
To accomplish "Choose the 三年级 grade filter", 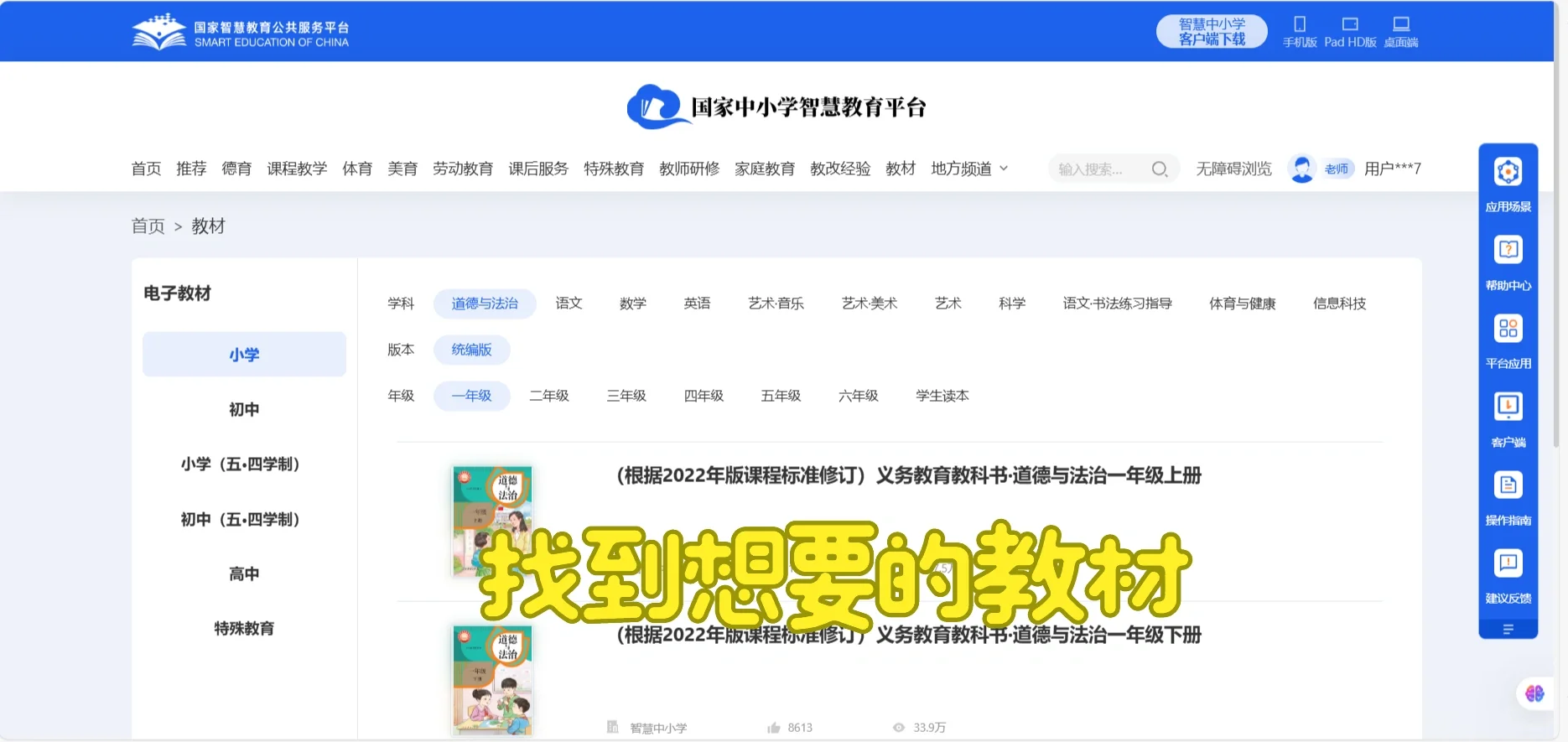I will pos(626,396).
